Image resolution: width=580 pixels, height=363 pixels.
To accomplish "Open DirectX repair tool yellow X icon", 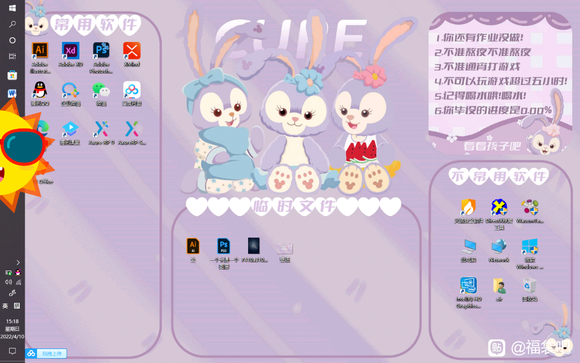I will pos(499,207).
